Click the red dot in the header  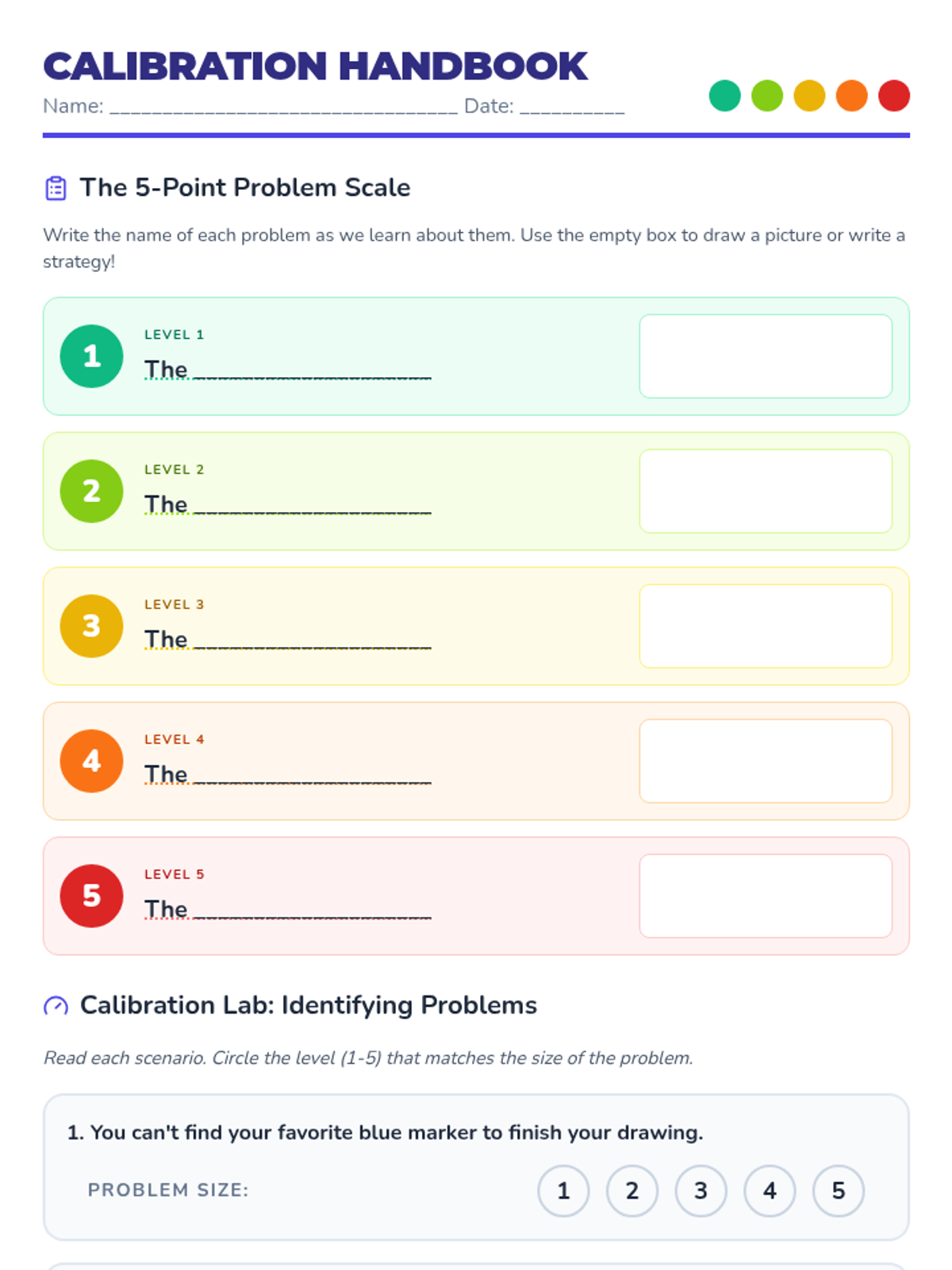(894, 96)
